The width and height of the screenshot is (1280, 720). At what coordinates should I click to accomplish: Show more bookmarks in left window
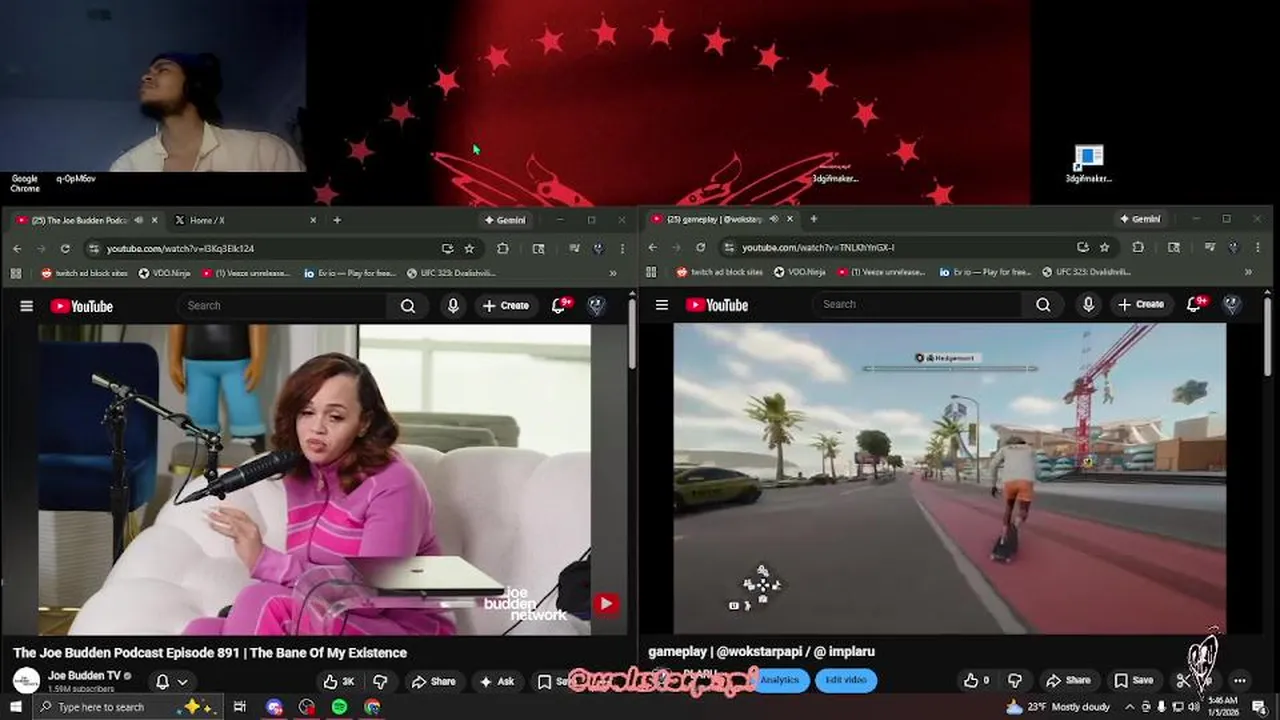[x=613, y=272]
